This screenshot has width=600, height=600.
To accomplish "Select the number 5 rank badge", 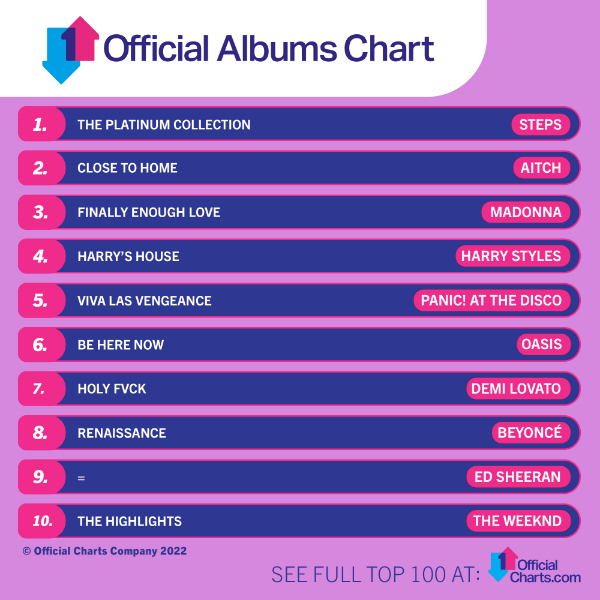I will point(41,300).
